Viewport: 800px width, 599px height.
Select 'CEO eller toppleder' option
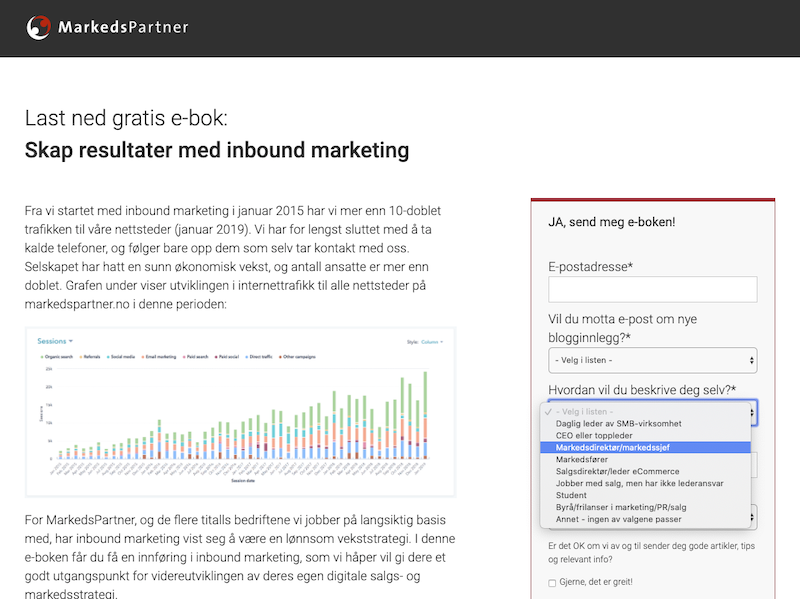(x=645, y=435)
